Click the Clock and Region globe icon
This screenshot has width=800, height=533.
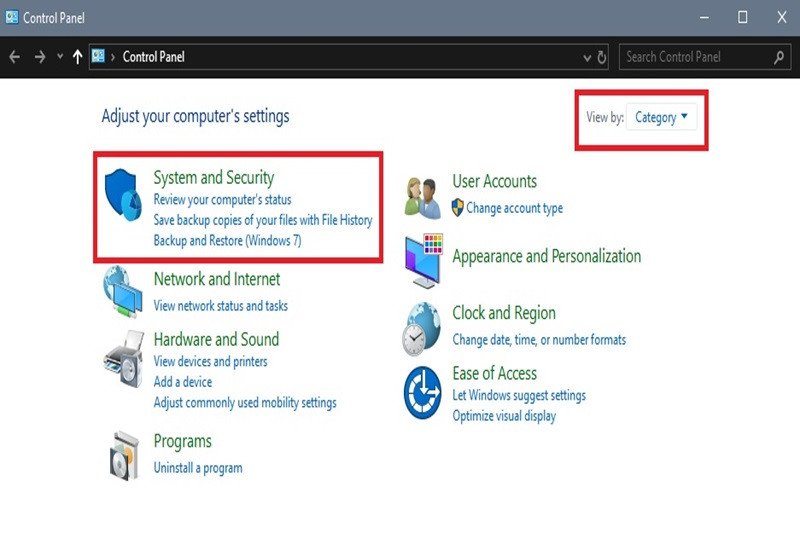point(421,328)
